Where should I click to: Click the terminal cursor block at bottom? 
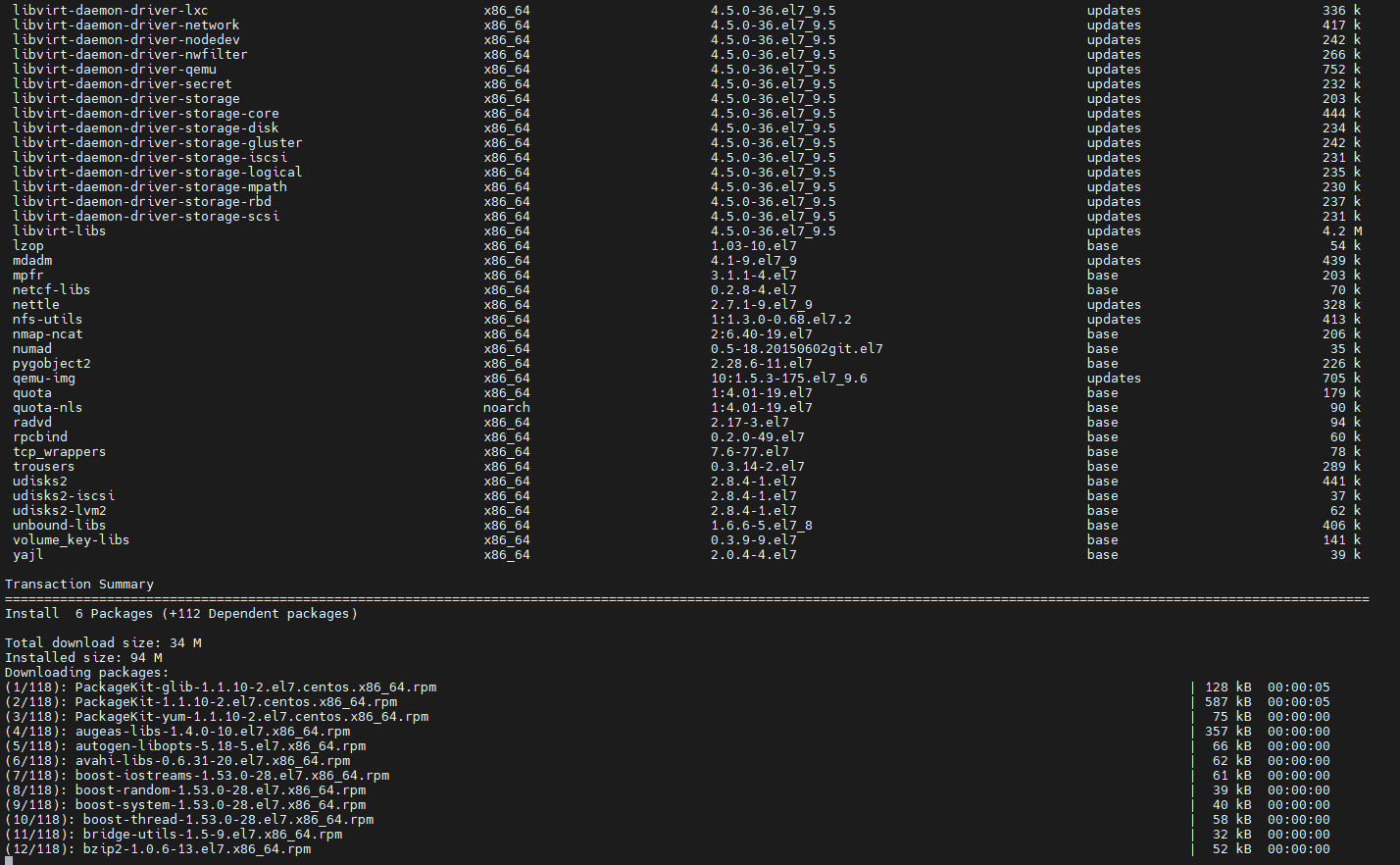(x=9, y=861)
